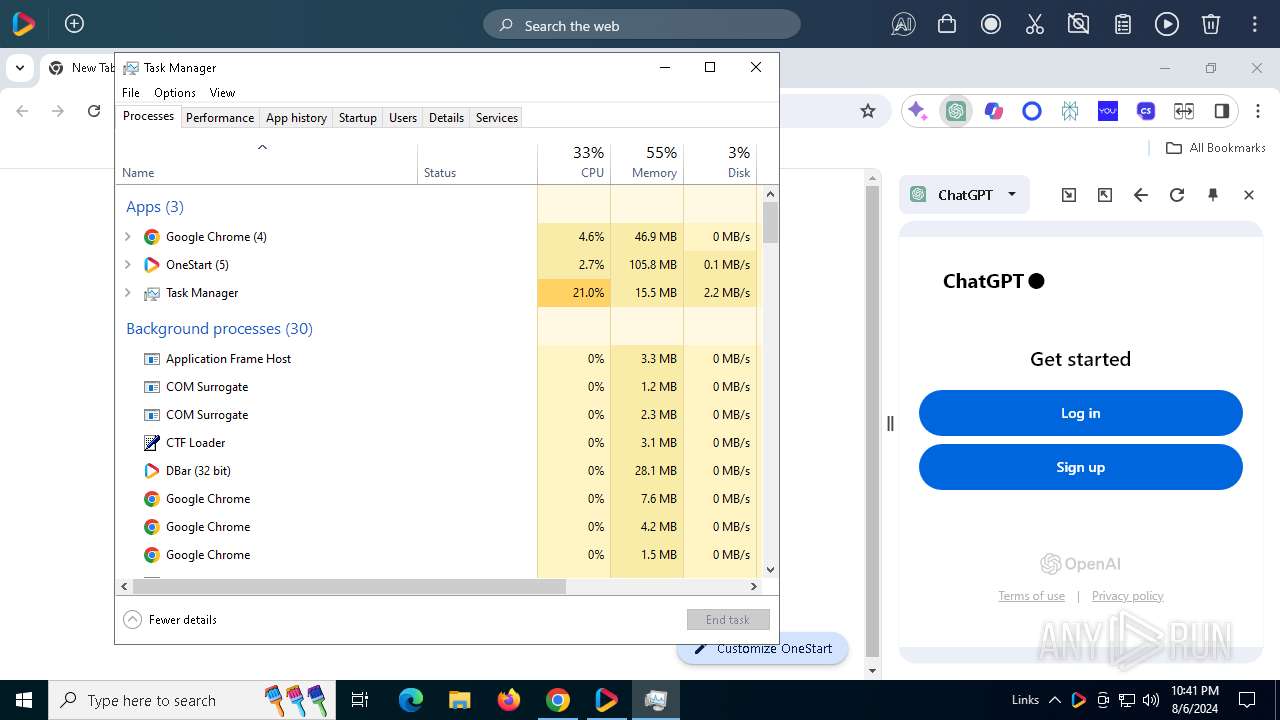Select the Copilot icon in the AI bar
Image resolution: width=1280 pixels, height=720 pixels.
[x=994, y=111]
